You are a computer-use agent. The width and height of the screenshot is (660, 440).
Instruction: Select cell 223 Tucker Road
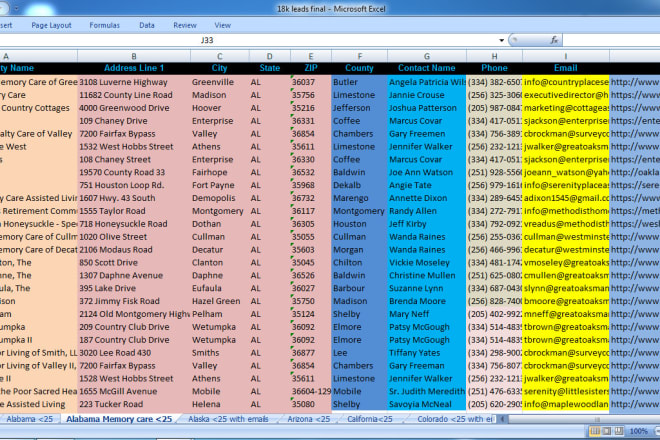click(134, 404)
